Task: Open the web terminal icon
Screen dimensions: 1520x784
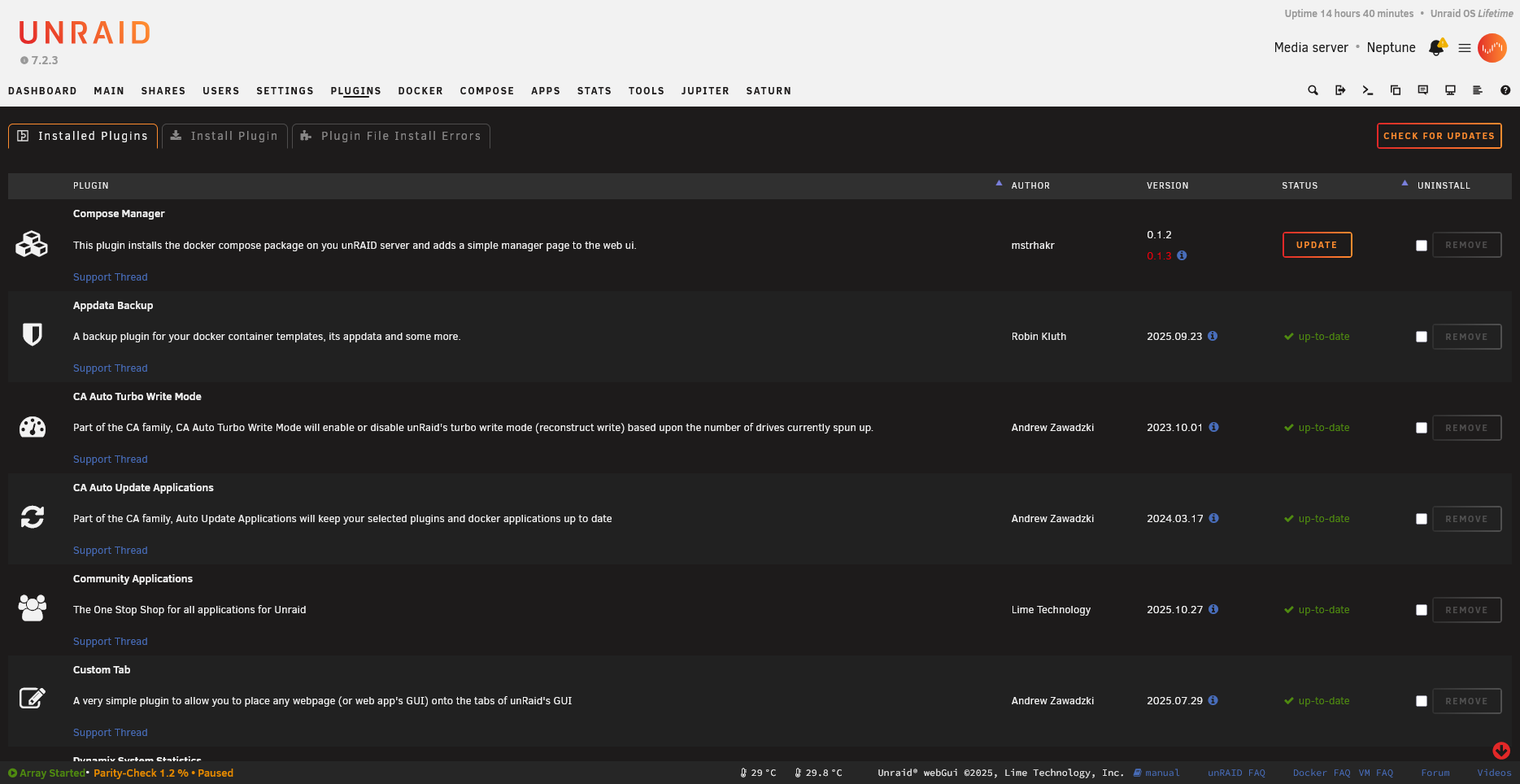Action: pyautogui.click(x=1367, y=90)
